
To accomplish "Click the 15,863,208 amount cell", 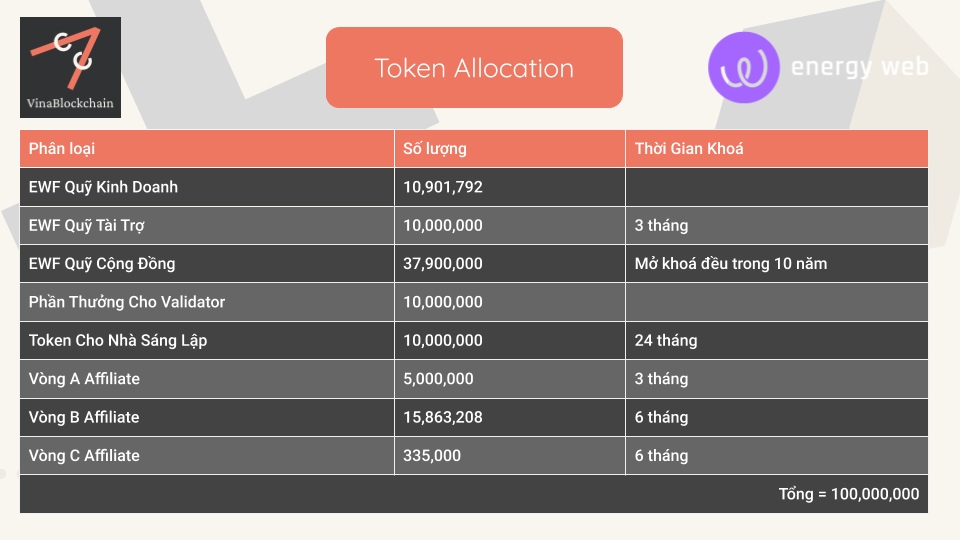I will [x=510, y=418].
